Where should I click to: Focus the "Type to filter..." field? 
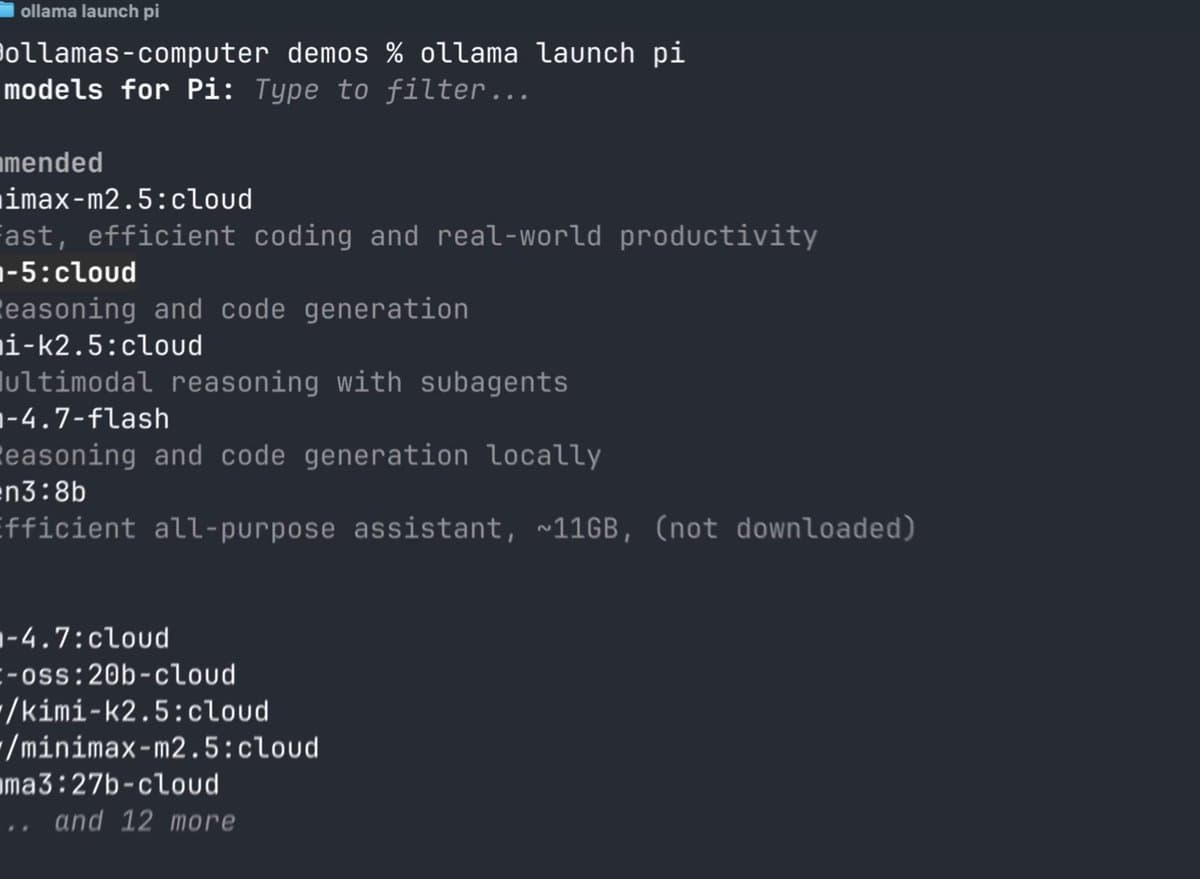392,90
